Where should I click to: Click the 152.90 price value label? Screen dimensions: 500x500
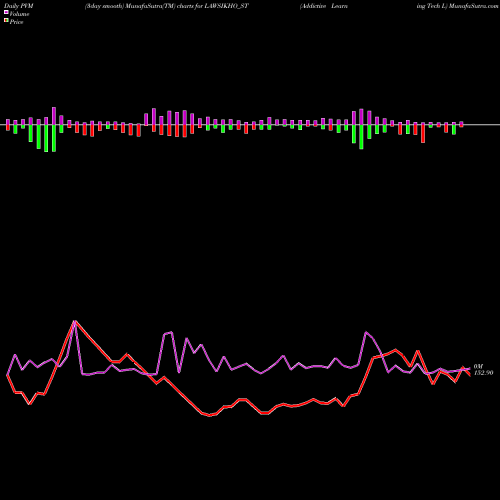pyautogui.click(x=483, y=373)
